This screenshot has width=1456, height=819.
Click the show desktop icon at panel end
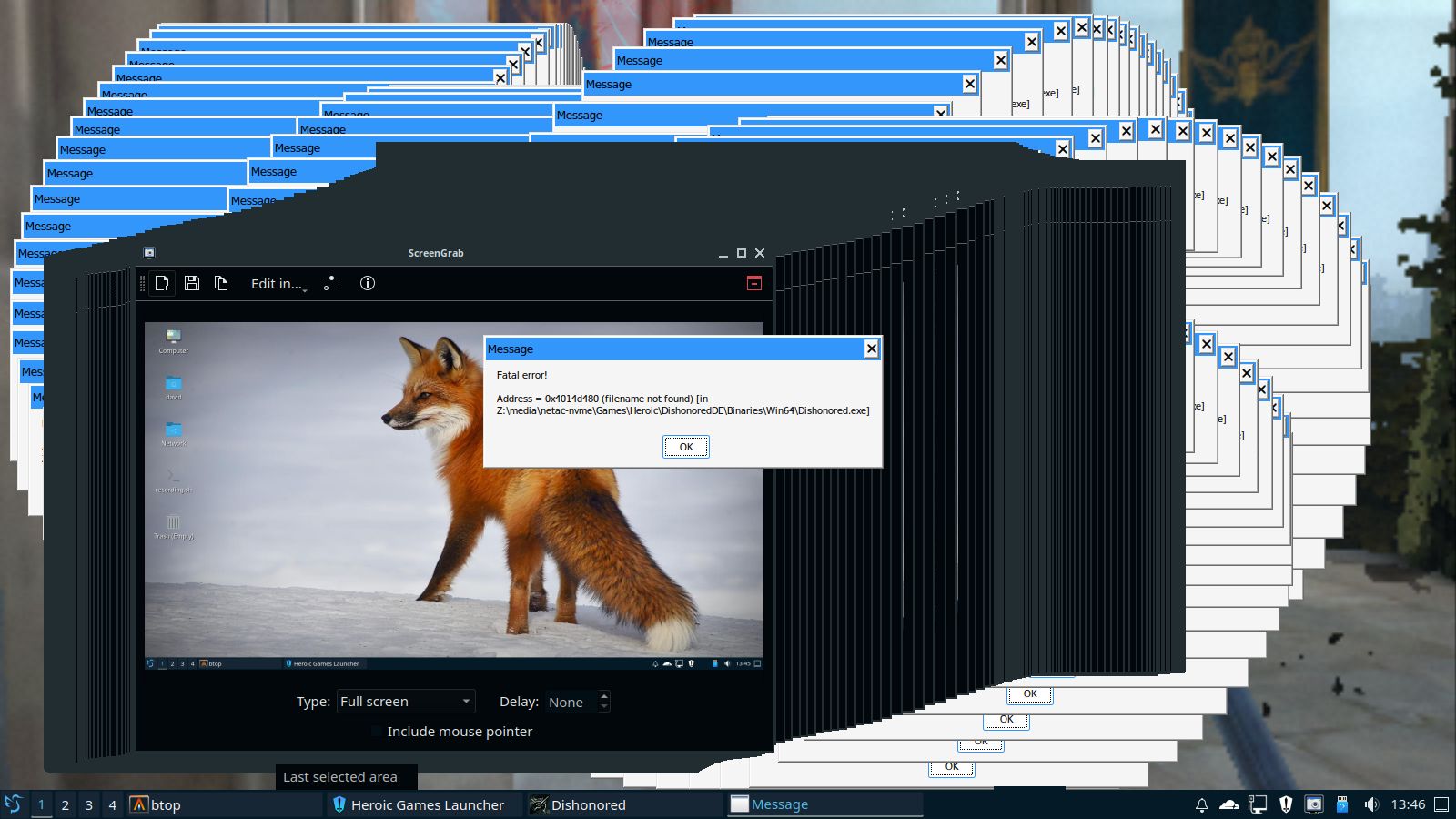1441,804
